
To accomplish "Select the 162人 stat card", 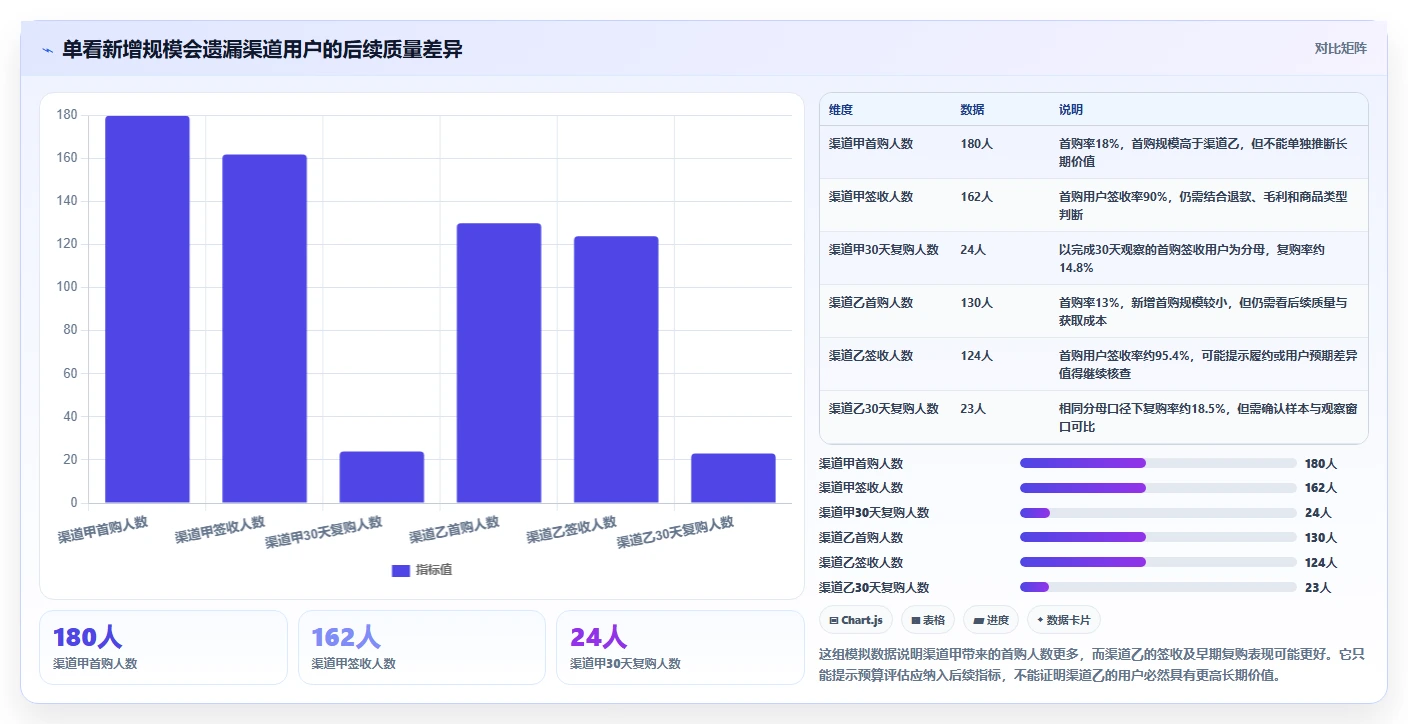I will tap(422, 647).
